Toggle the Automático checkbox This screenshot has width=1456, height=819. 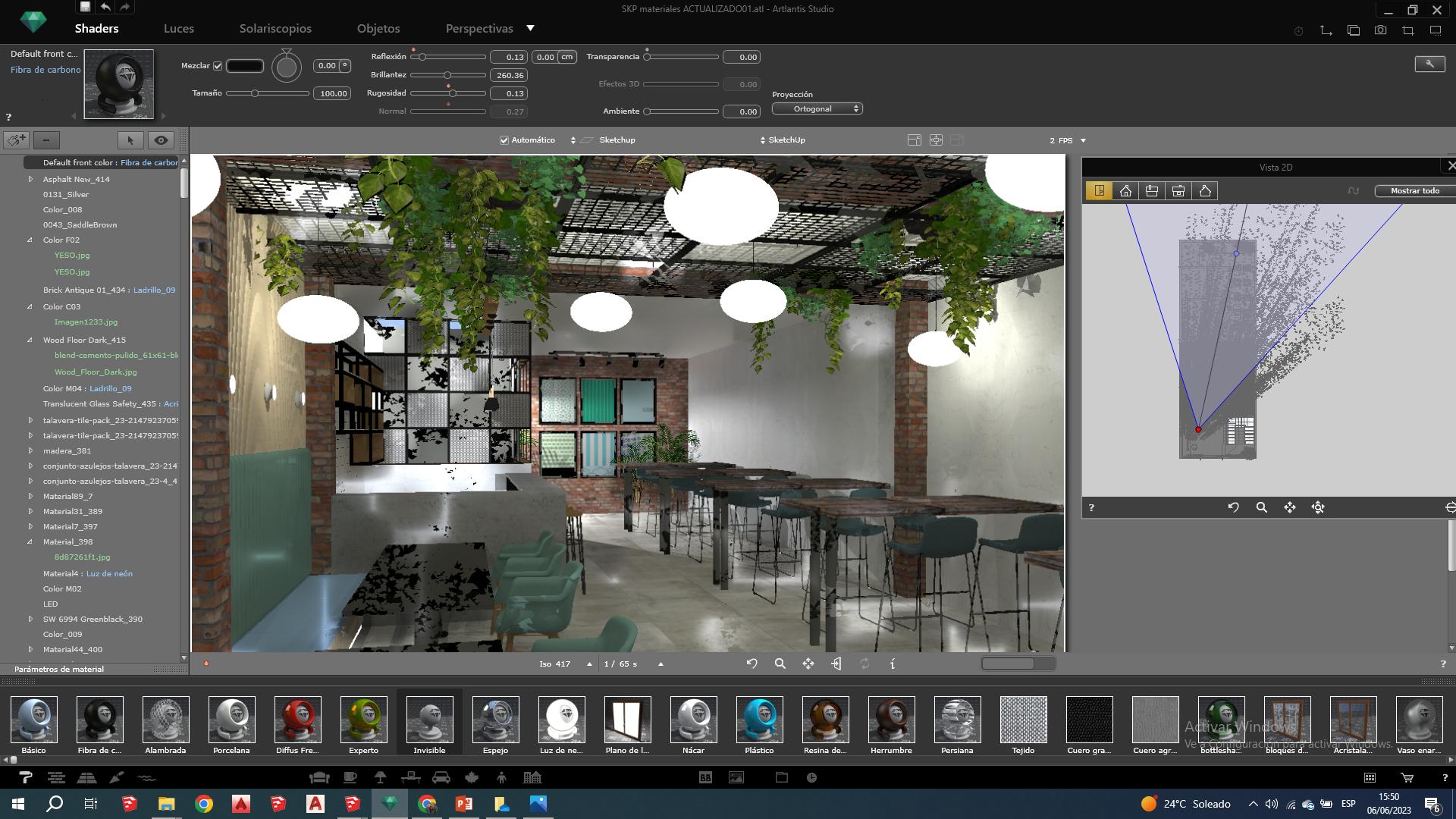pyautogui.click(x=504, y=140)
